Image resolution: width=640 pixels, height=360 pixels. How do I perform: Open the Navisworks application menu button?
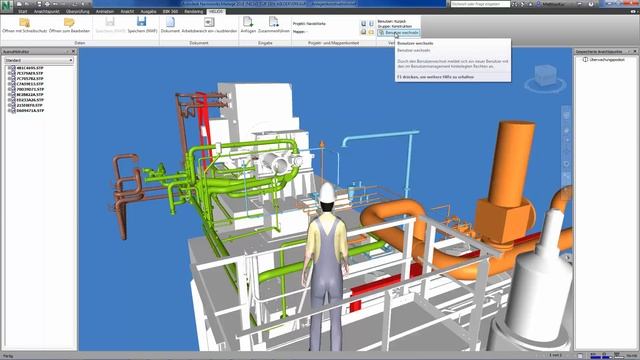click(7, 6)
